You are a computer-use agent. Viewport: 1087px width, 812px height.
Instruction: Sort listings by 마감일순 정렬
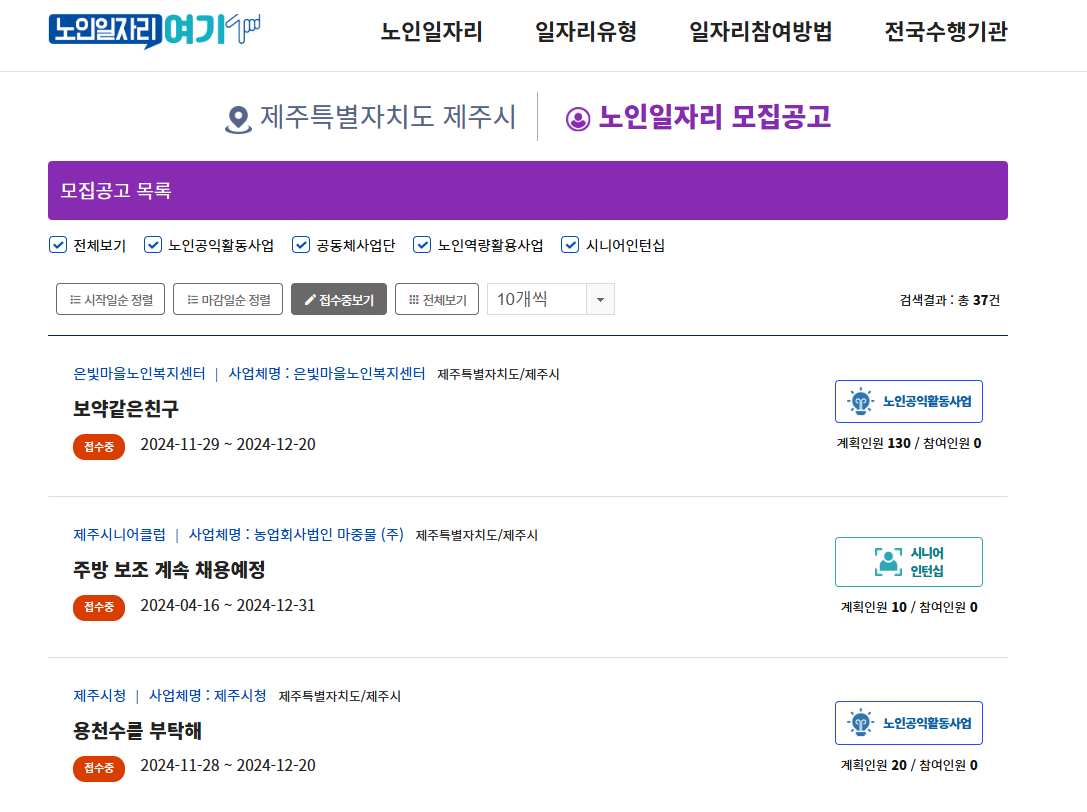click(227, 298)
